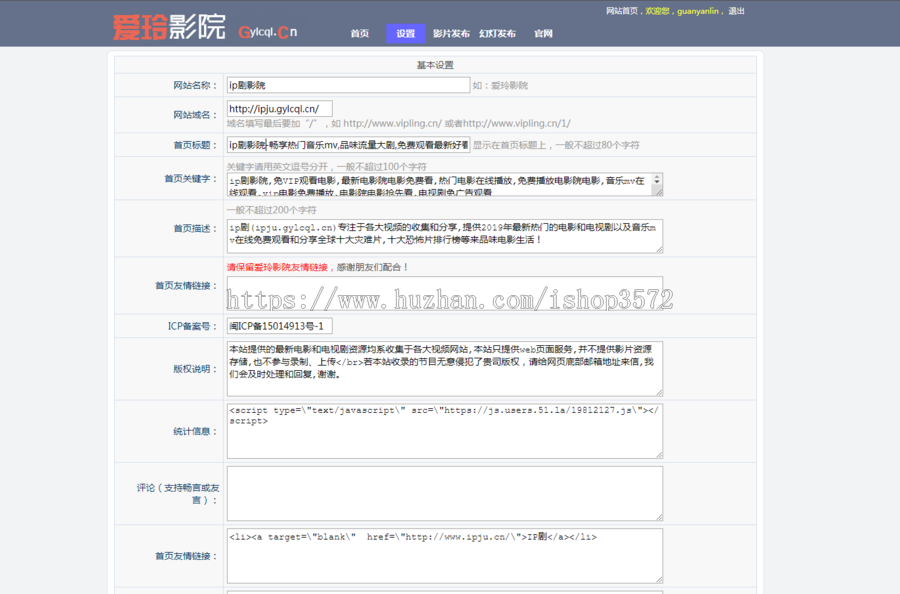900x594 pixels.
Task: Click the 首页关键字 textarea
Action: pyautogui.click(x=445, y=184)
